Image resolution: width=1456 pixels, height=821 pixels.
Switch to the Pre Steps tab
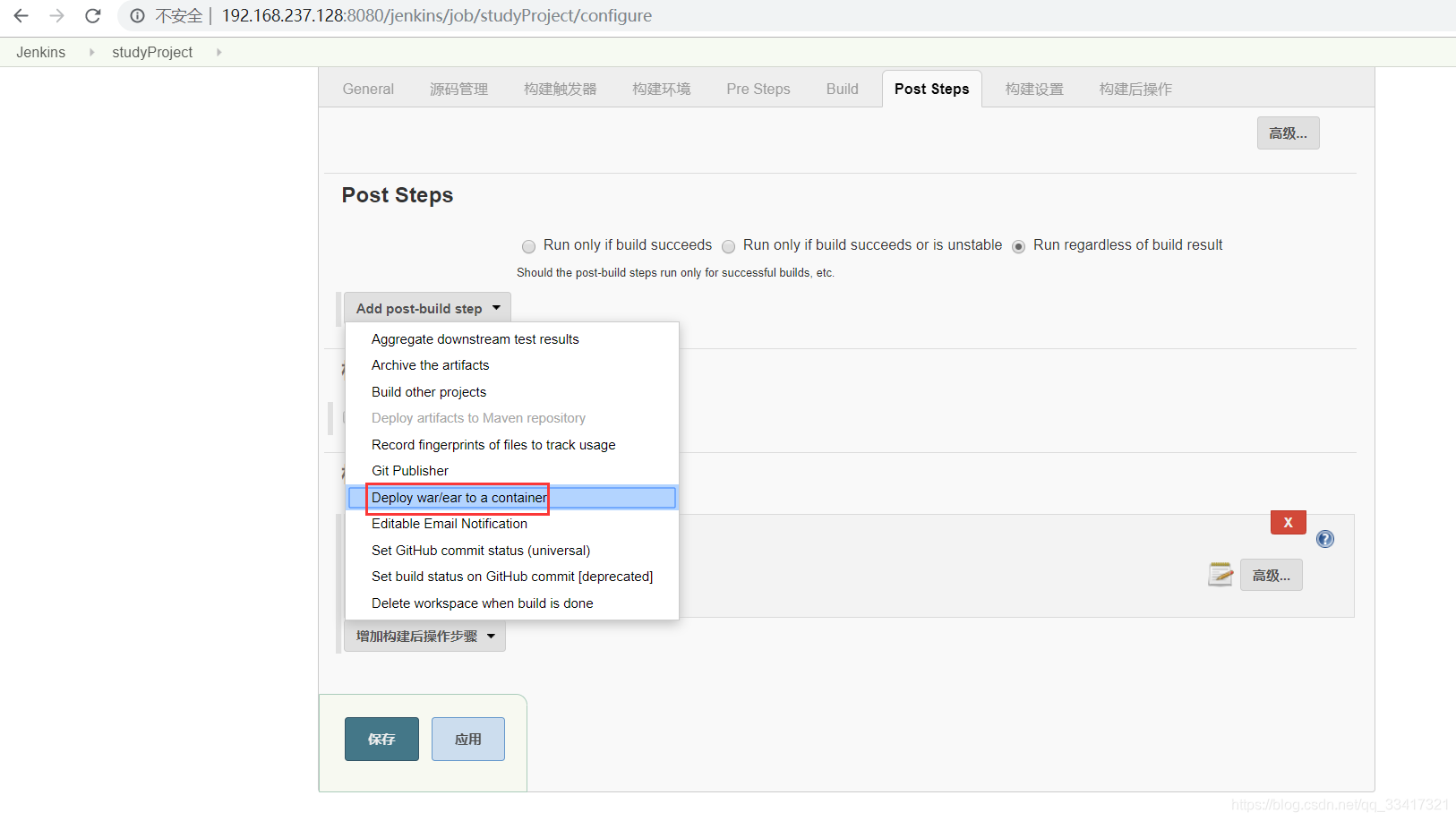[758, 89]
